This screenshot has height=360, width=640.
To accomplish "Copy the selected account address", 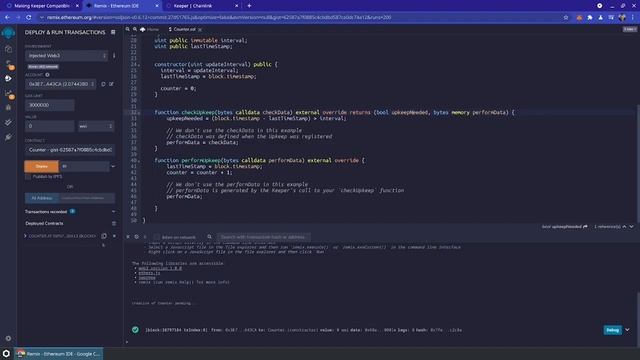I will click(103, 84).
